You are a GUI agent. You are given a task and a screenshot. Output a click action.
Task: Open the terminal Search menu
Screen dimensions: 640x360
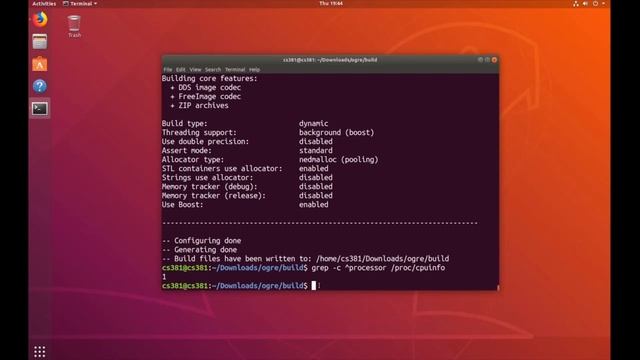[x=213, y=69]
